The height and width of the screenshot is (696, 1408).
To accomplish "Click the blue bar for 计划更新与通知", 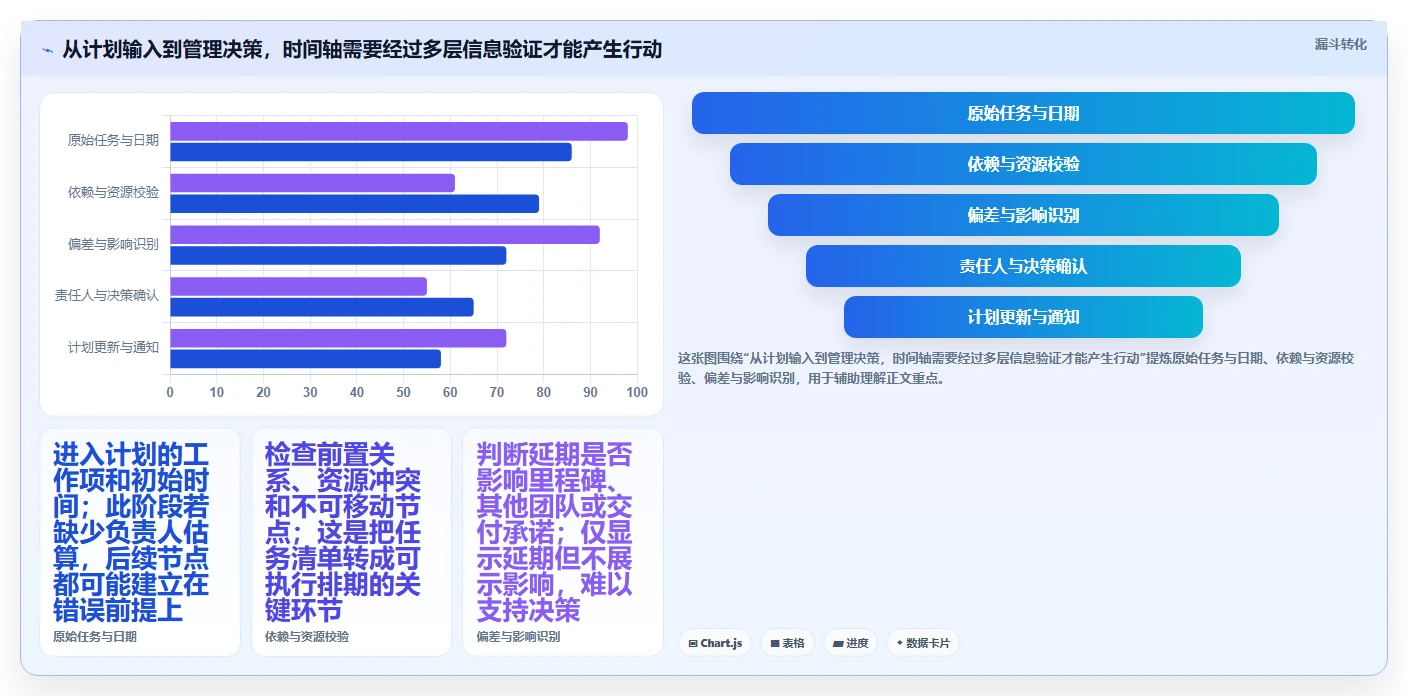I will tap(305, 359).
